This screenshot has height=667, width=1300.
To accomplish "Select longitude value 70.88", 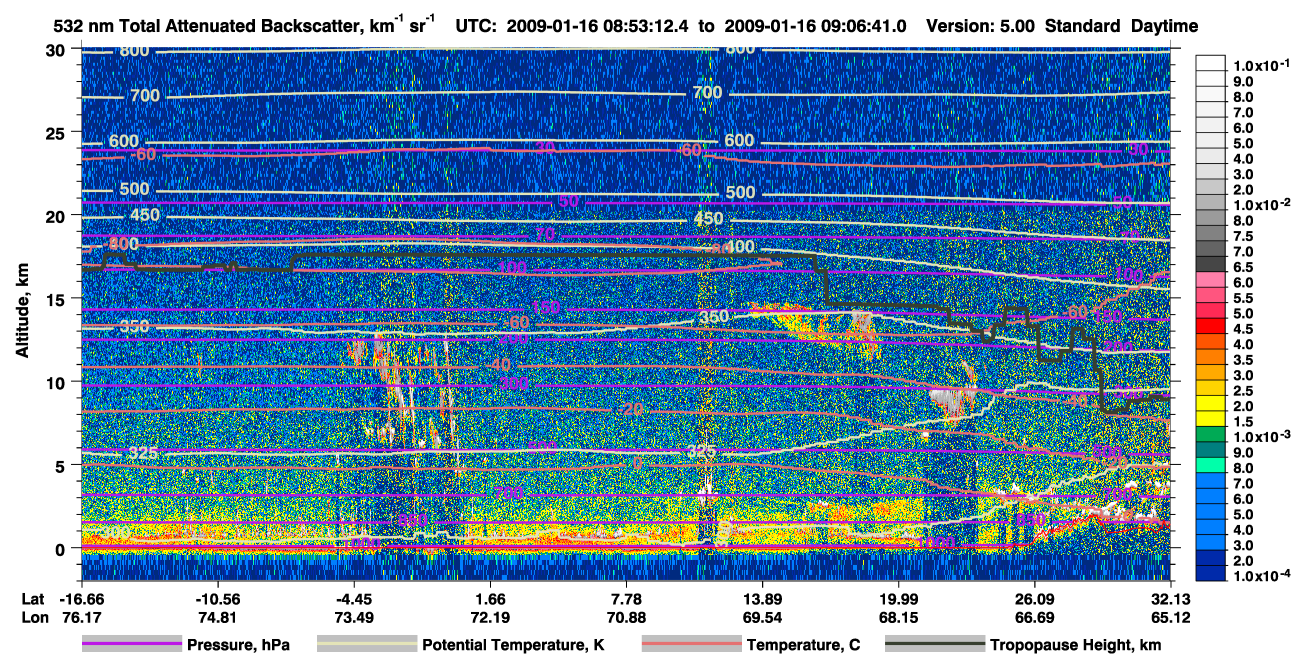I will (x=625, y=617).
